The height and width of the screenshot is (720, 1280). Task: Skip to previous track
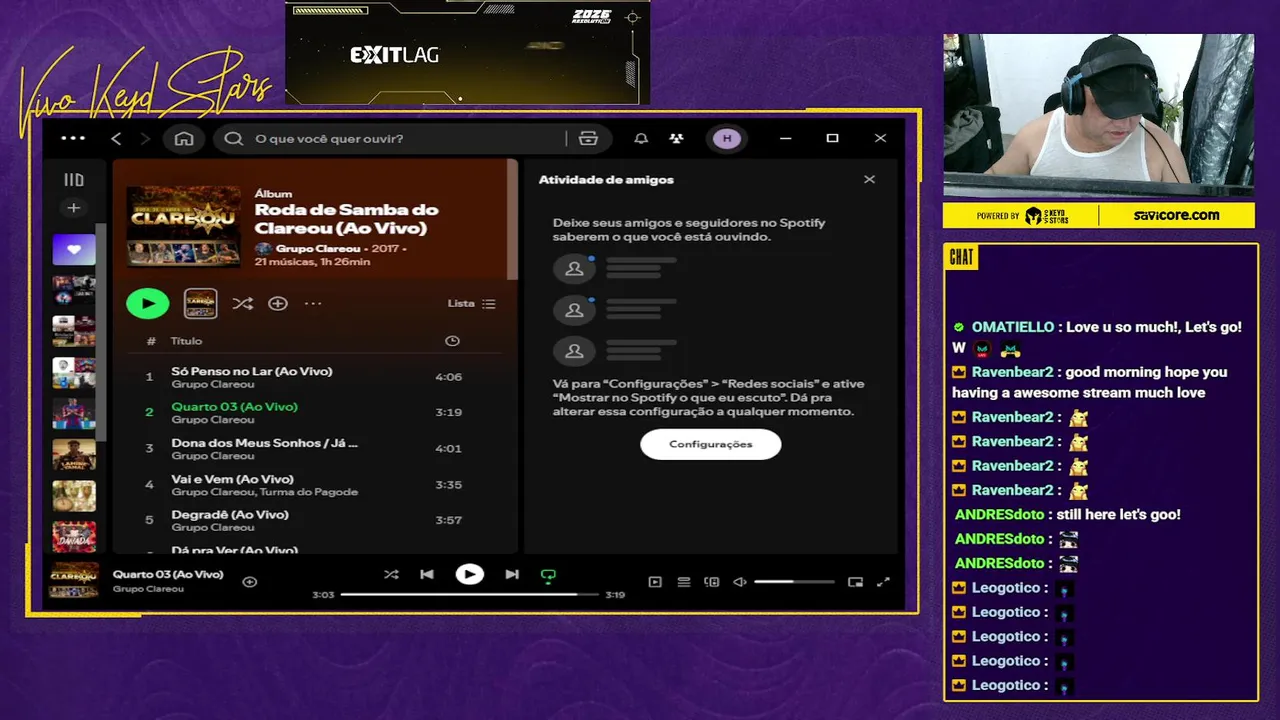(427, 575)
